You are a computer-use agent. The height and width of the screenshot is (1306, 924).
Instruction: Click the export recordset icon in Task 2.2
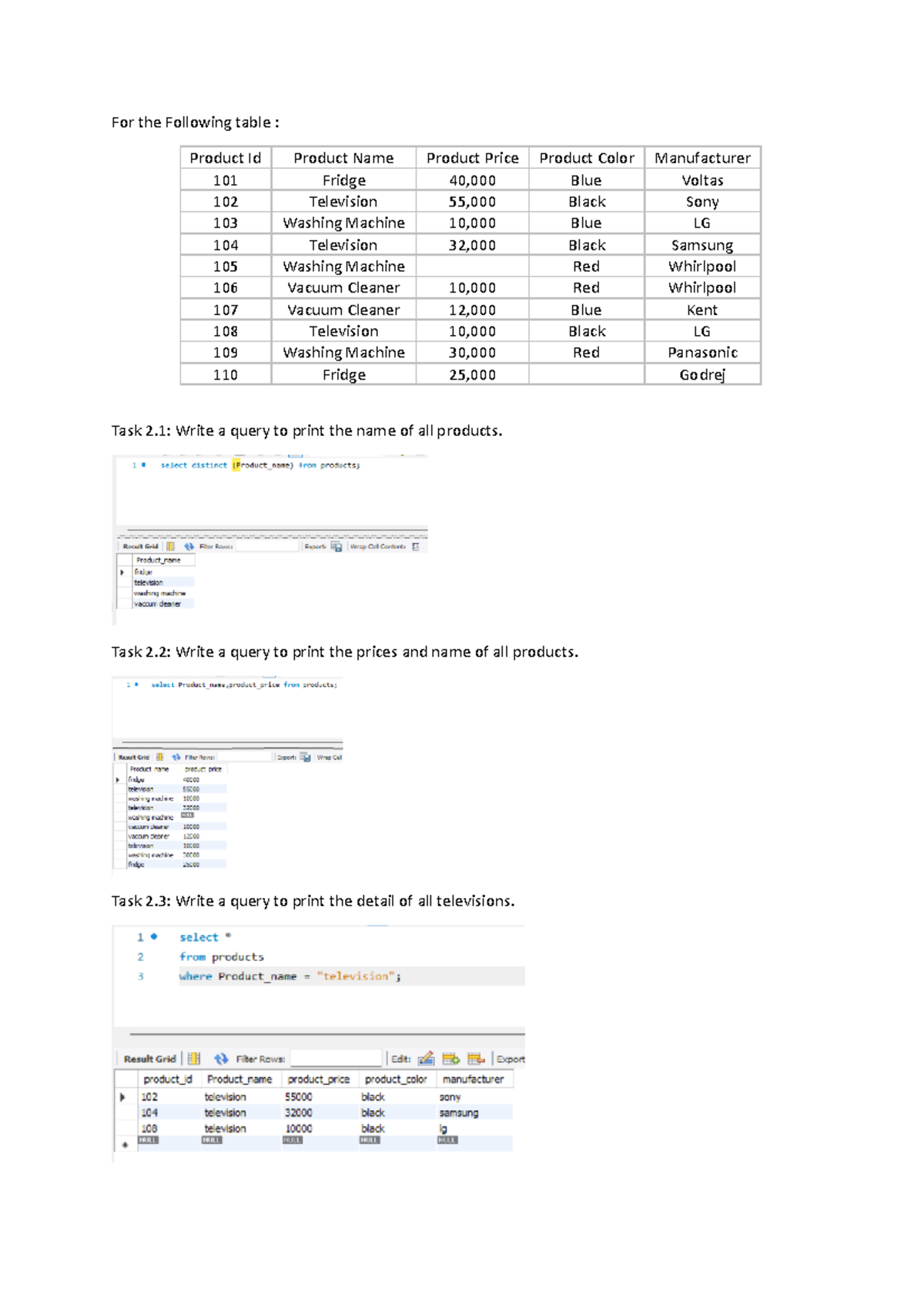pos(306,757)
